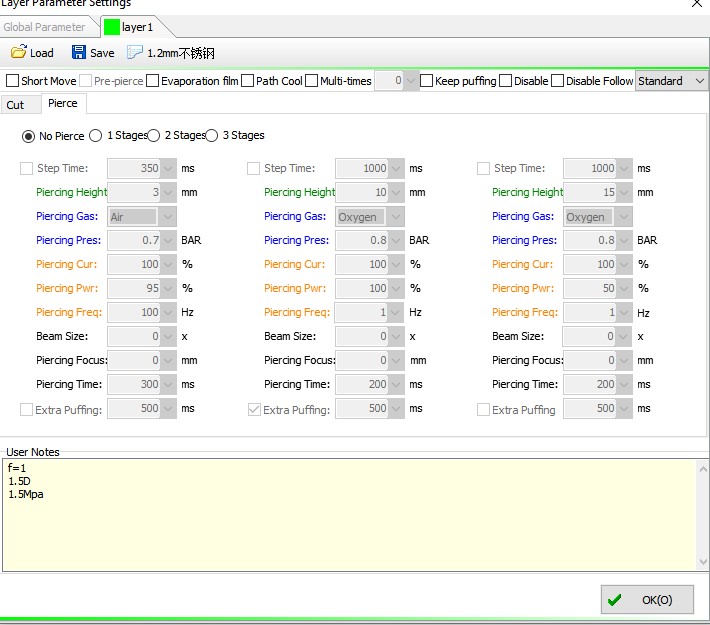Check the Keep puffing option
The height and width of the screenshot is (625, 710).
pyautogui.click(x=427, y=81)
